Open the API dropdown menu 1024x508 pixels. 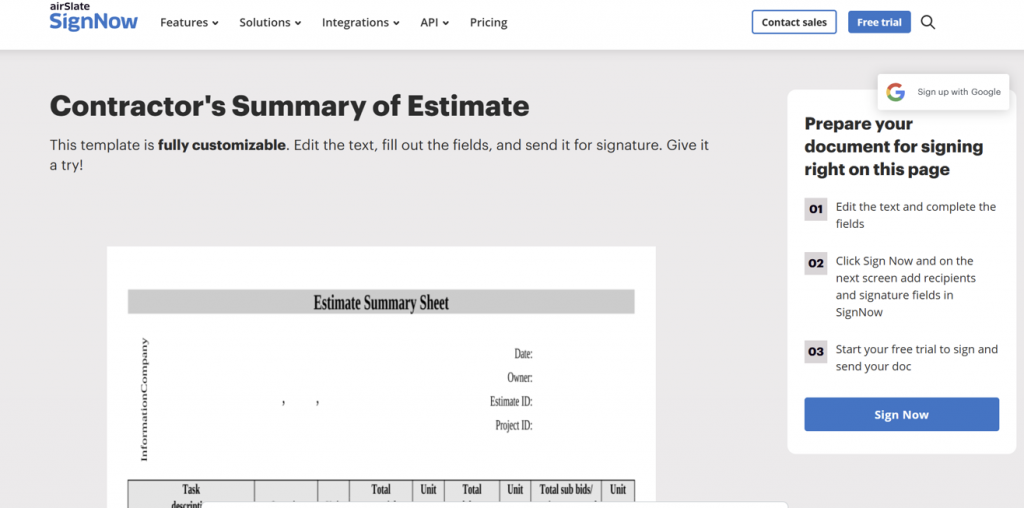[435, 22]
